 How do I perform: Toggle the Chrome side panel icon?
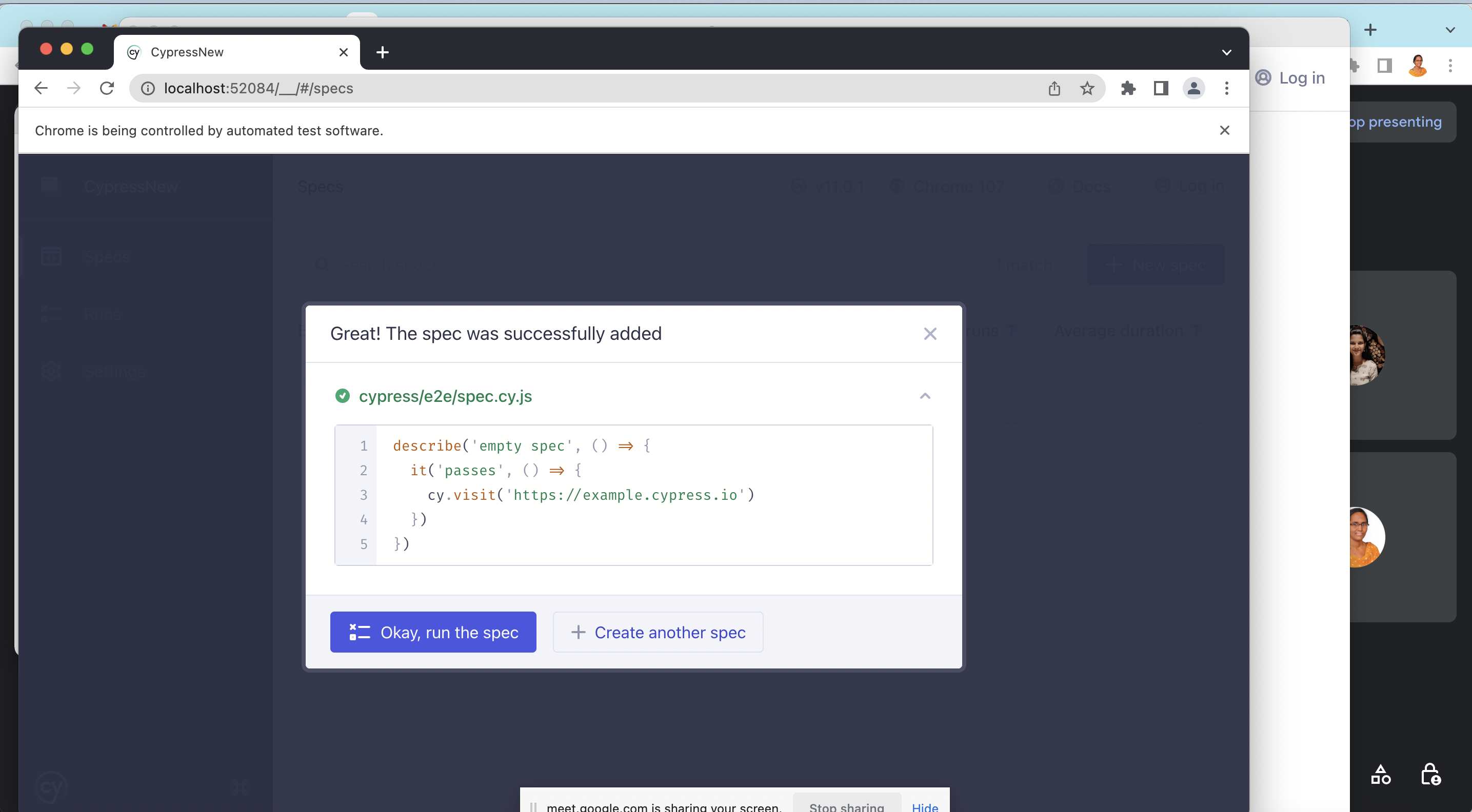pyautogui.click(x=1161, y=89)
